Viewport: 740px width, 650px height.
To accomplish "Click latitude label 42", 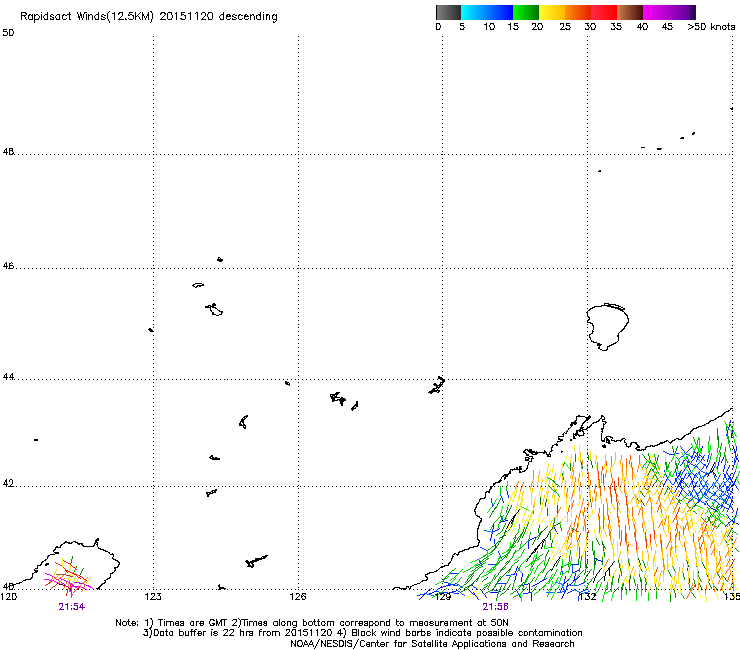I will pyautogui.click(x=8, y=483).
